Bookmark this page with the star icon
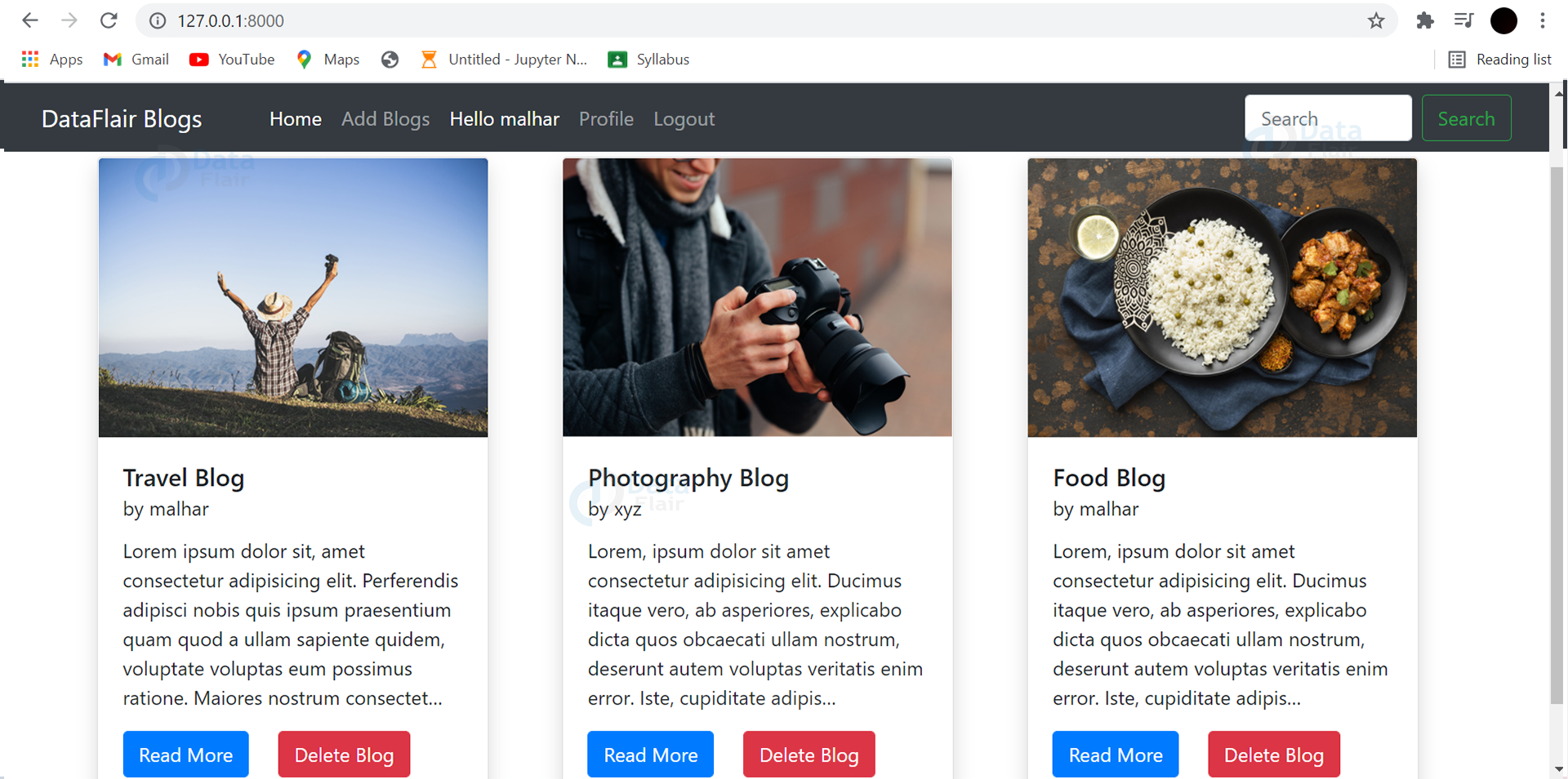Viewport: 1568px width, 779px height. click(1376, 20)
